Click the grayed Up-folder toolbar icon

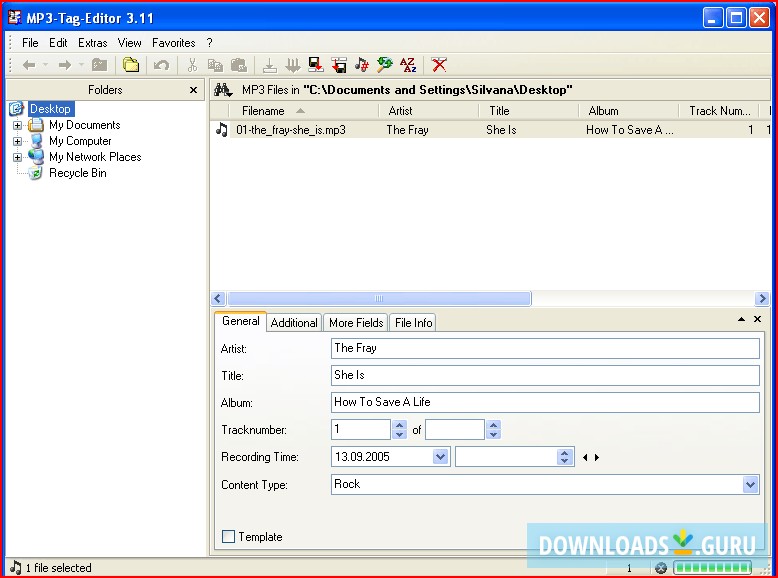[100, 65]
